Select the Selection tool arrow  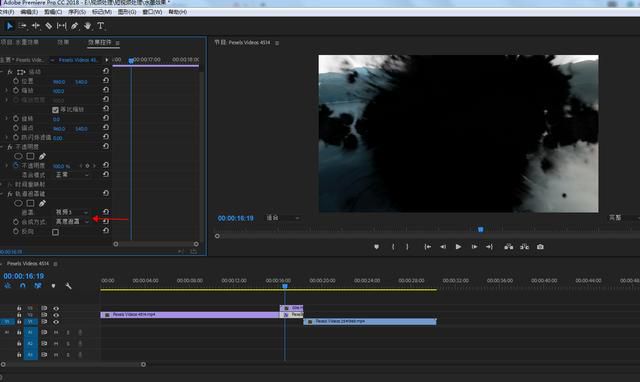pyautogui.click(x=9, y=26)
